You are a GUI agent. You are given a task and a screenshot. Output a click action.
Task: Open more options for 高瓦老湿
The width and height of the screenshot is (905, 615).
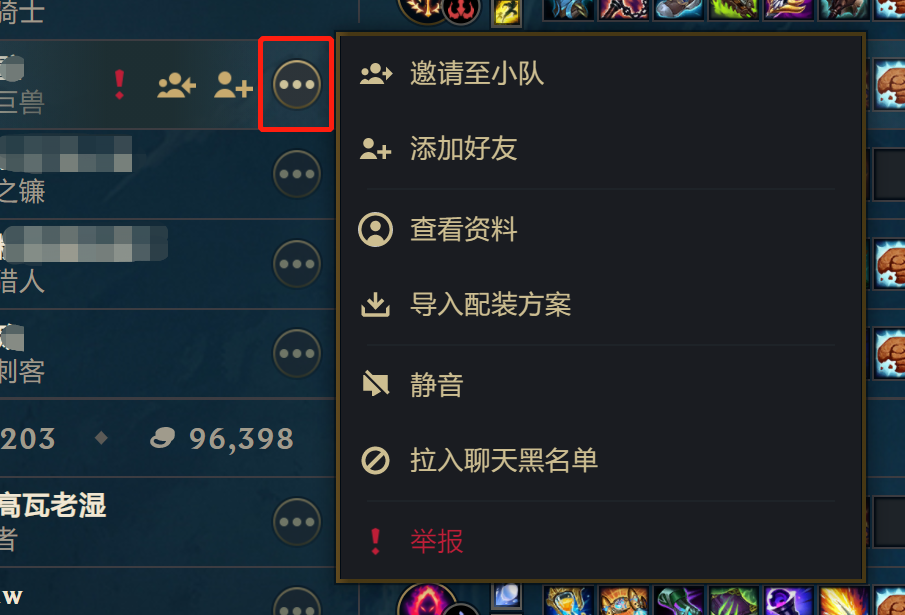tap(297, 522)
